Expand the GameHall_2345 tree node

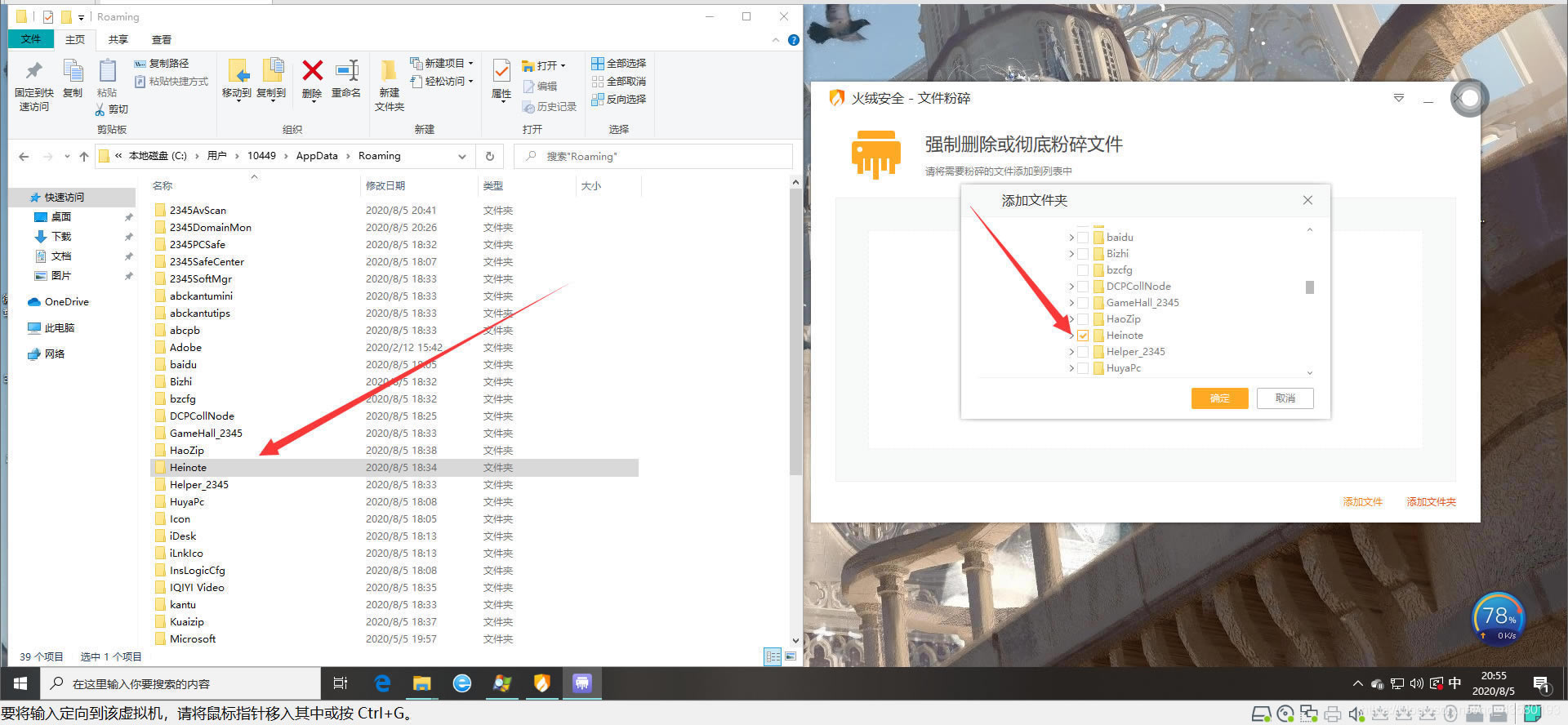[1071, 303]
